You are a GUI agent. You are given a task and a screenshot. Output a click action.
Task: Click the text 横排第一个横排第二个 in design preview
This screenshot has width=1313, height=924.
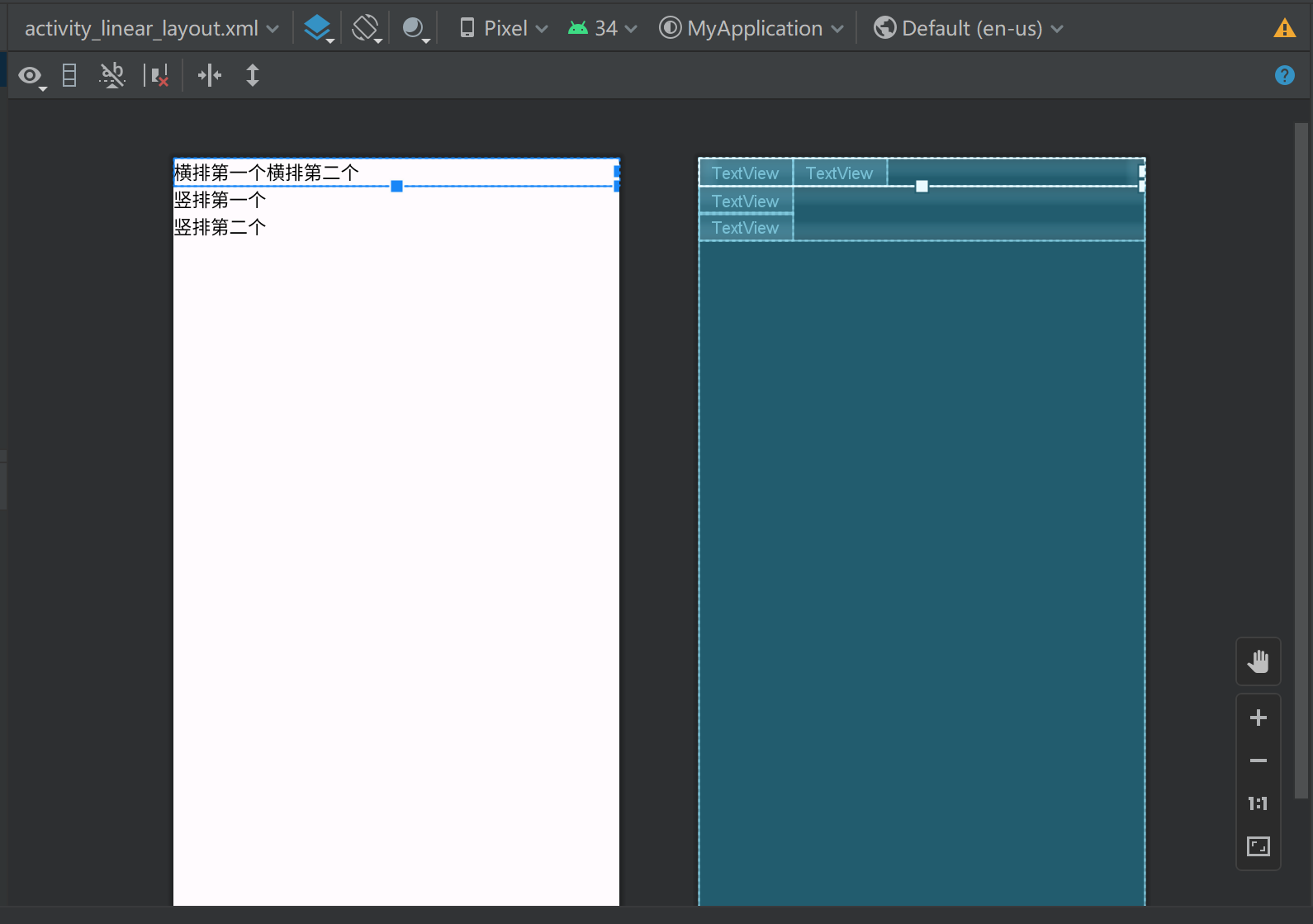click(x=266, y=173)
